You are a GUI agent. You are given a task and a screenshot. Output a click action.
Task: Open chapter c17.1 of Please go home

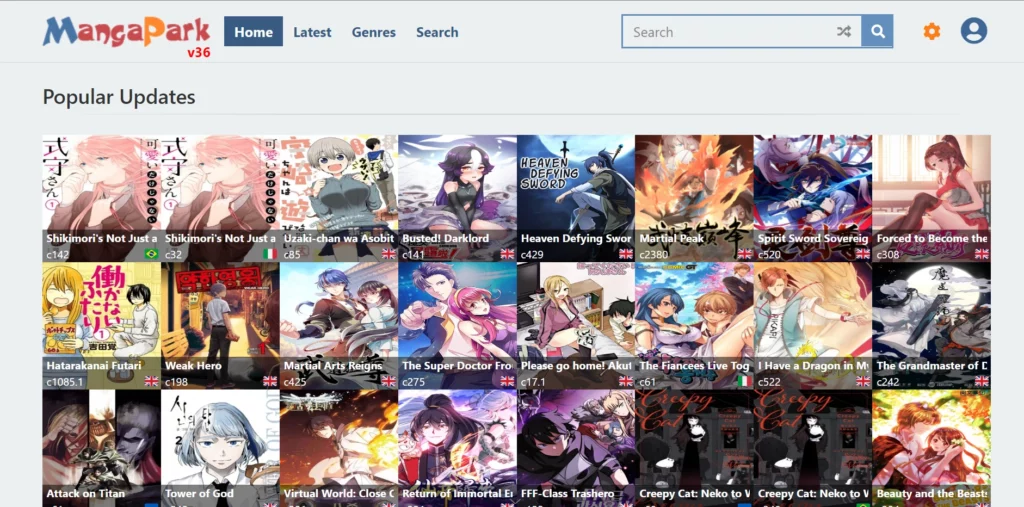pos(534,381)
